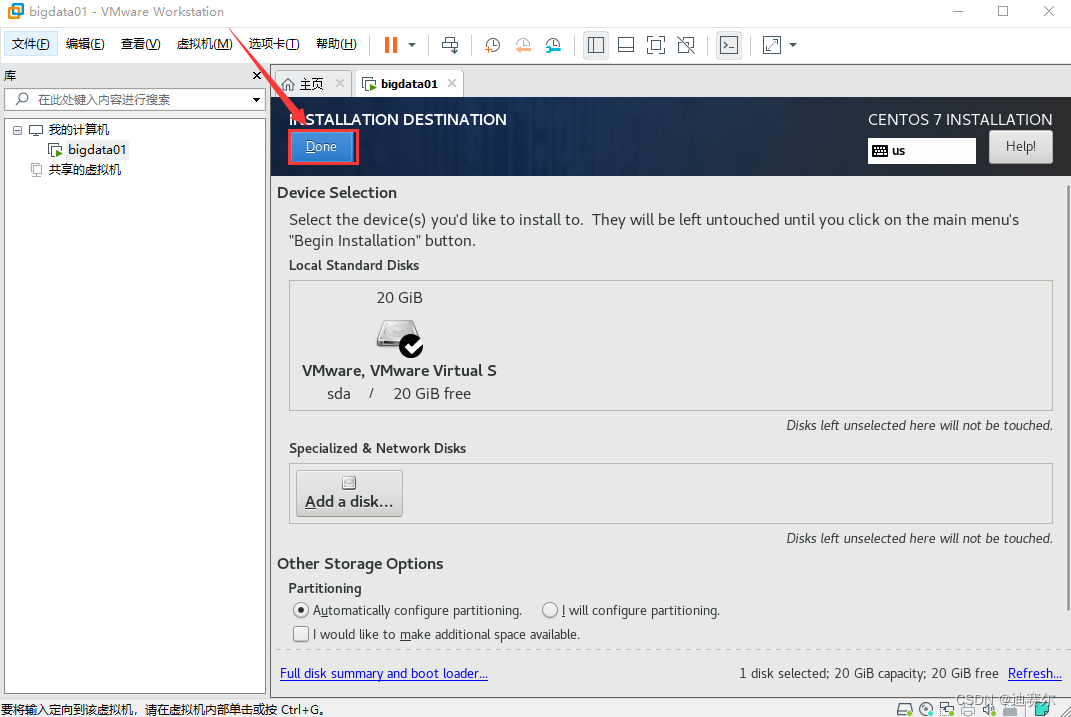Switch to the 主页 tab
The height and width of the screenshot is (717, 1071).
click(x=311, y=84)
